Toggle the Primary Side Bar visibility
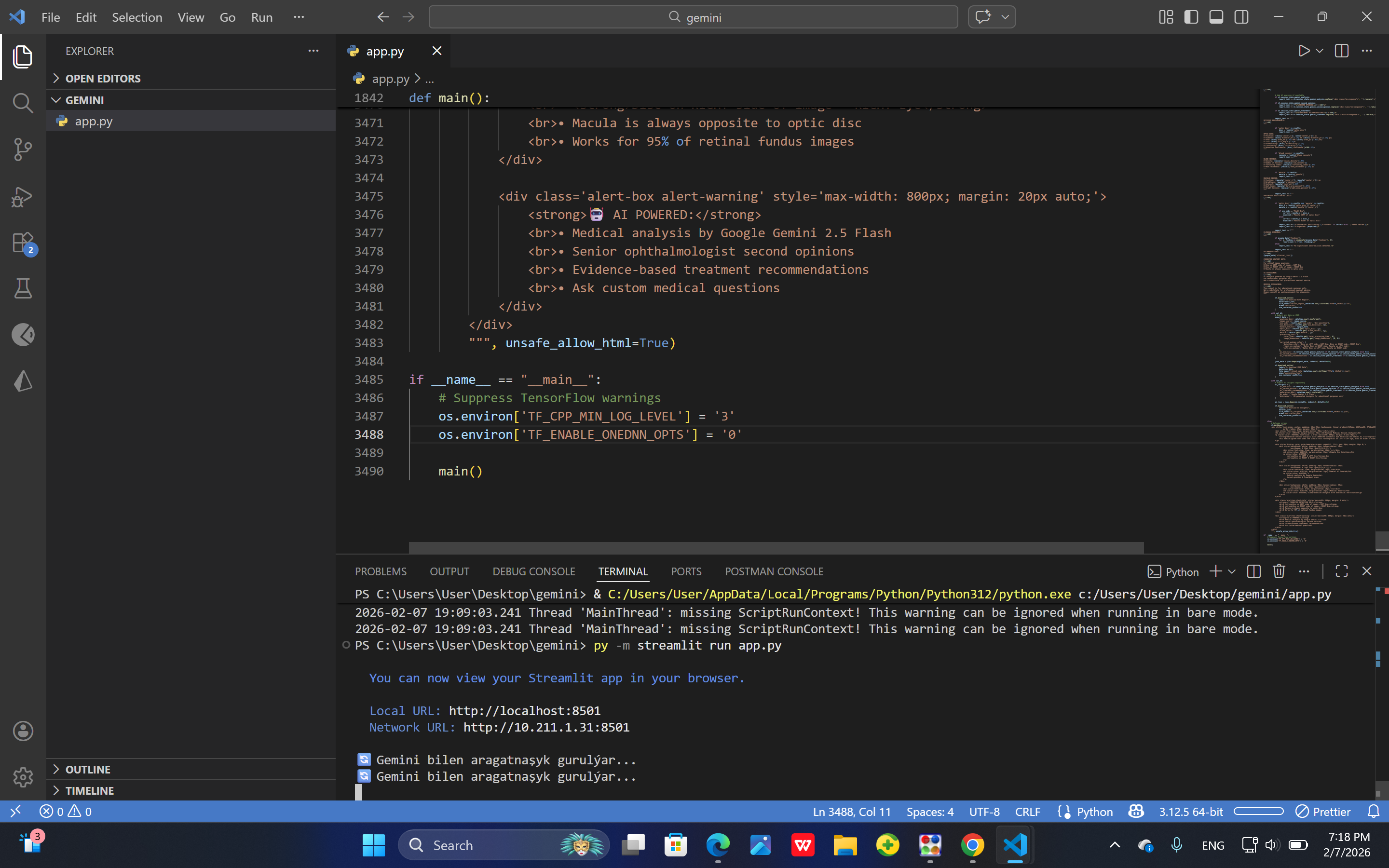 1190,17
